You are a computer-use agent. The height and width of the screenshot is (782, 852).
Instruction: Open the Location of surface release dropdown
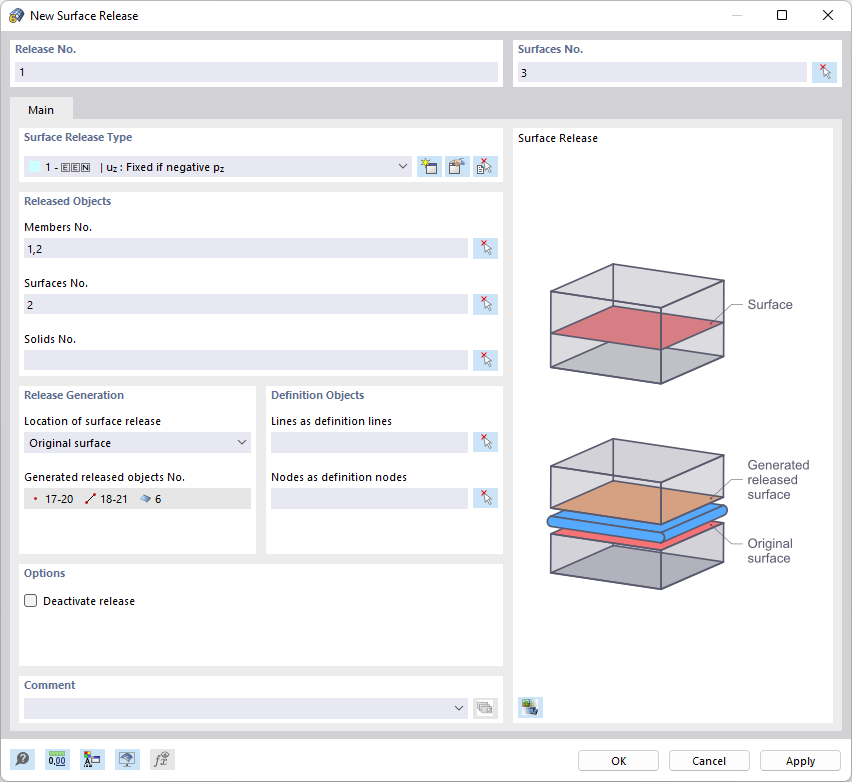pos(241,442)
